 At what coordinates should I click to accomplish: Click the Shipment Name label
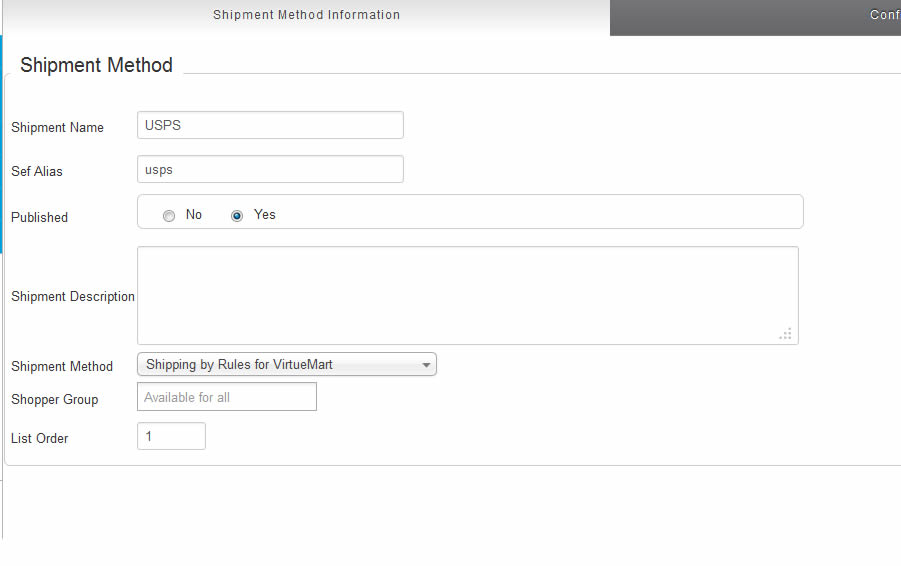coord(57,127)
